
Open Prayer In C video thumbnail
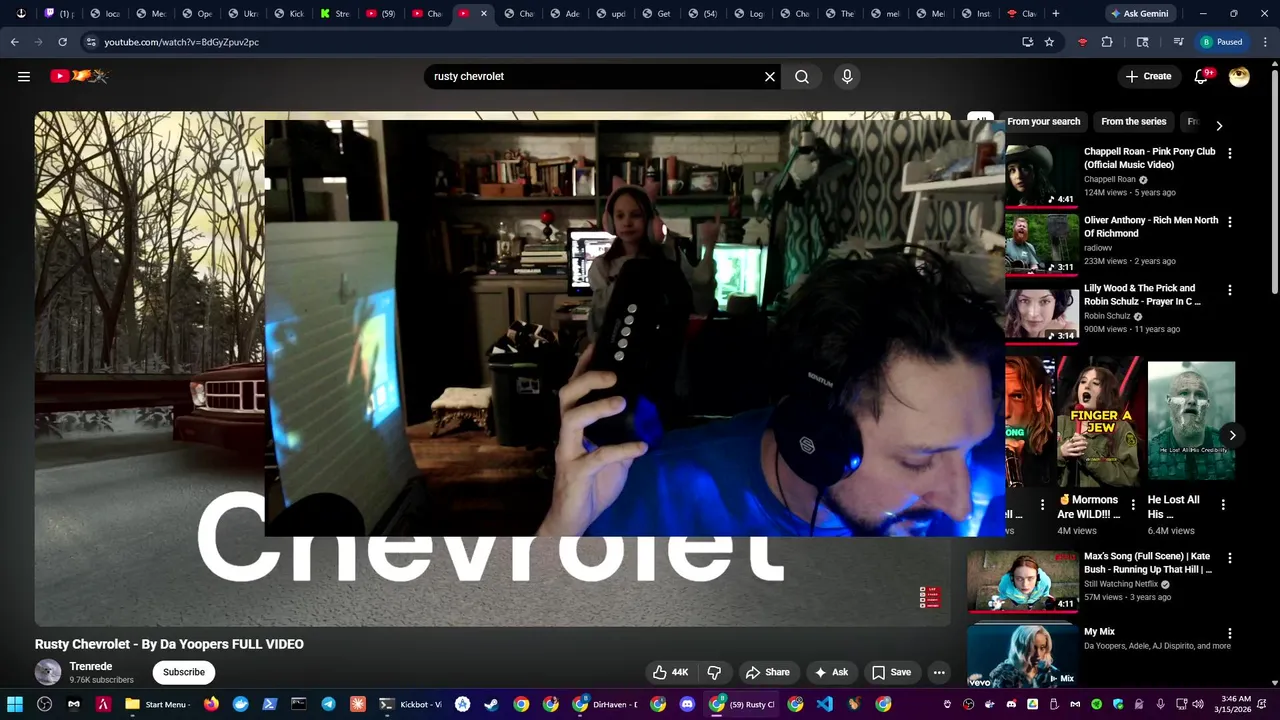1041,312
